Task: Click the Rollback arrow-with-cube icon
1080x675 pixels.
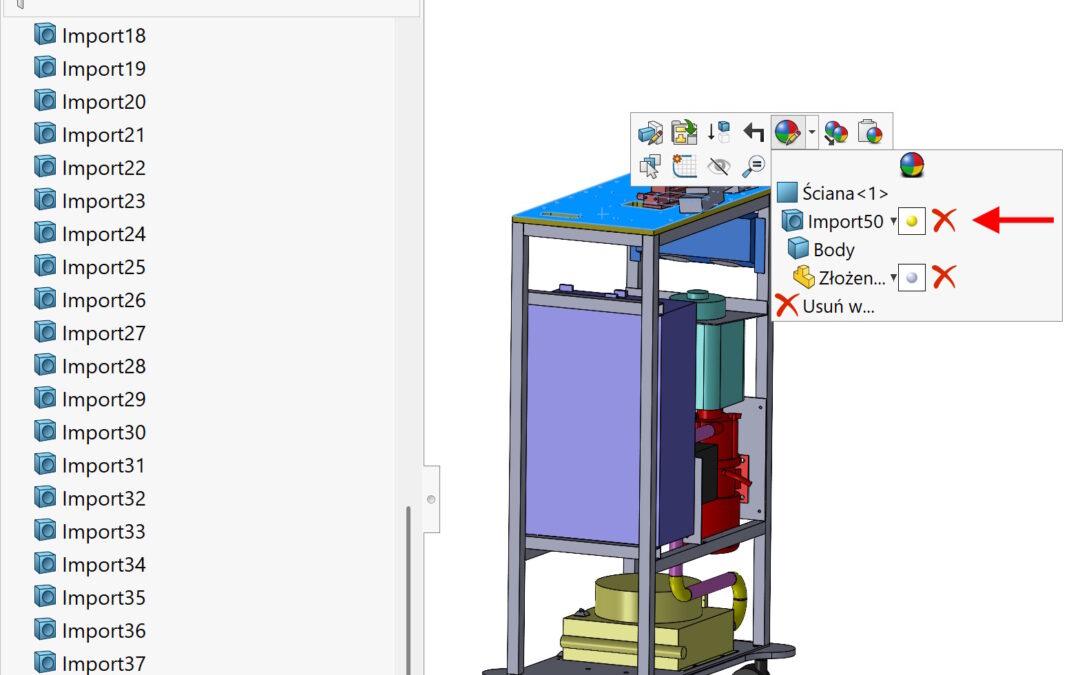Action: tap(718, 132)
